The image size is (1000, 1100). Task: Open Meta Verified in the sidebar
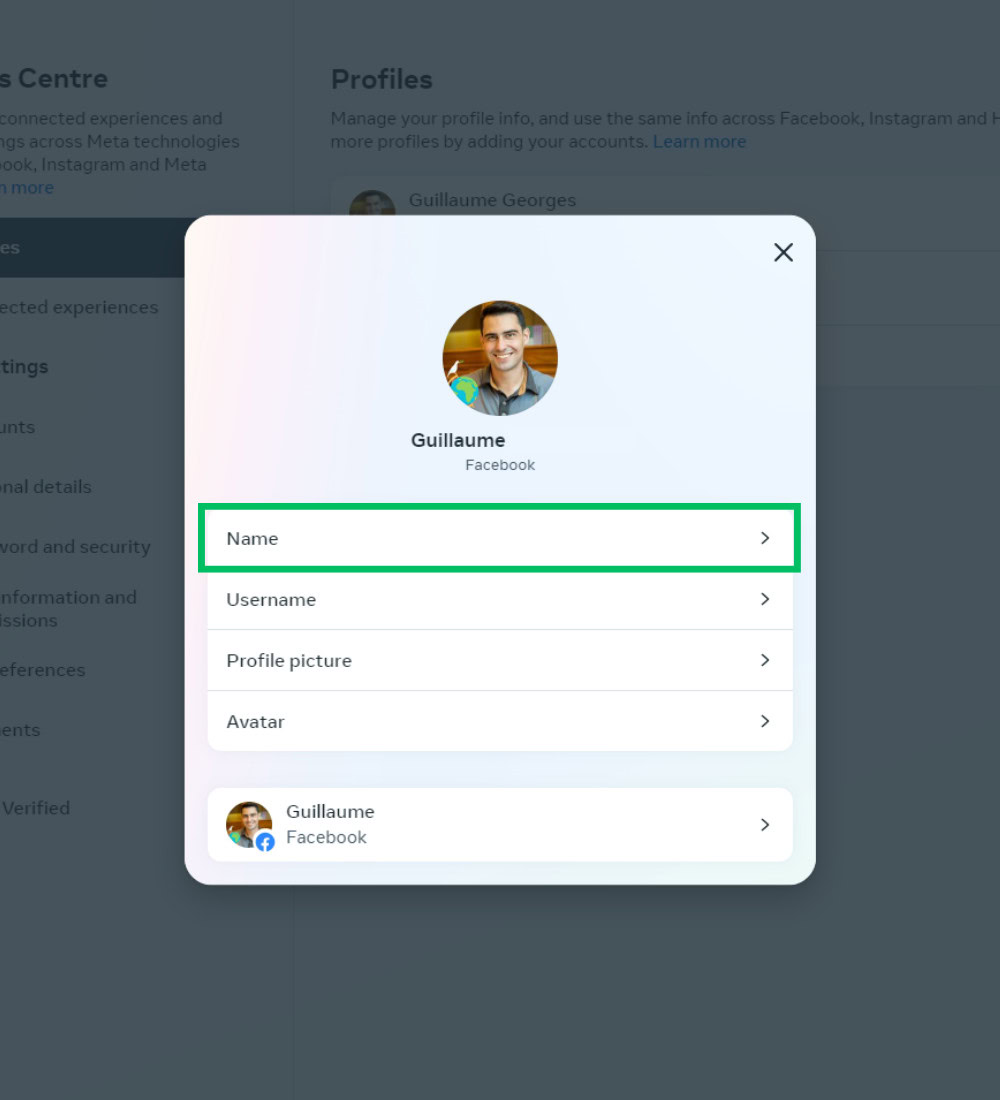click(36, 808)
